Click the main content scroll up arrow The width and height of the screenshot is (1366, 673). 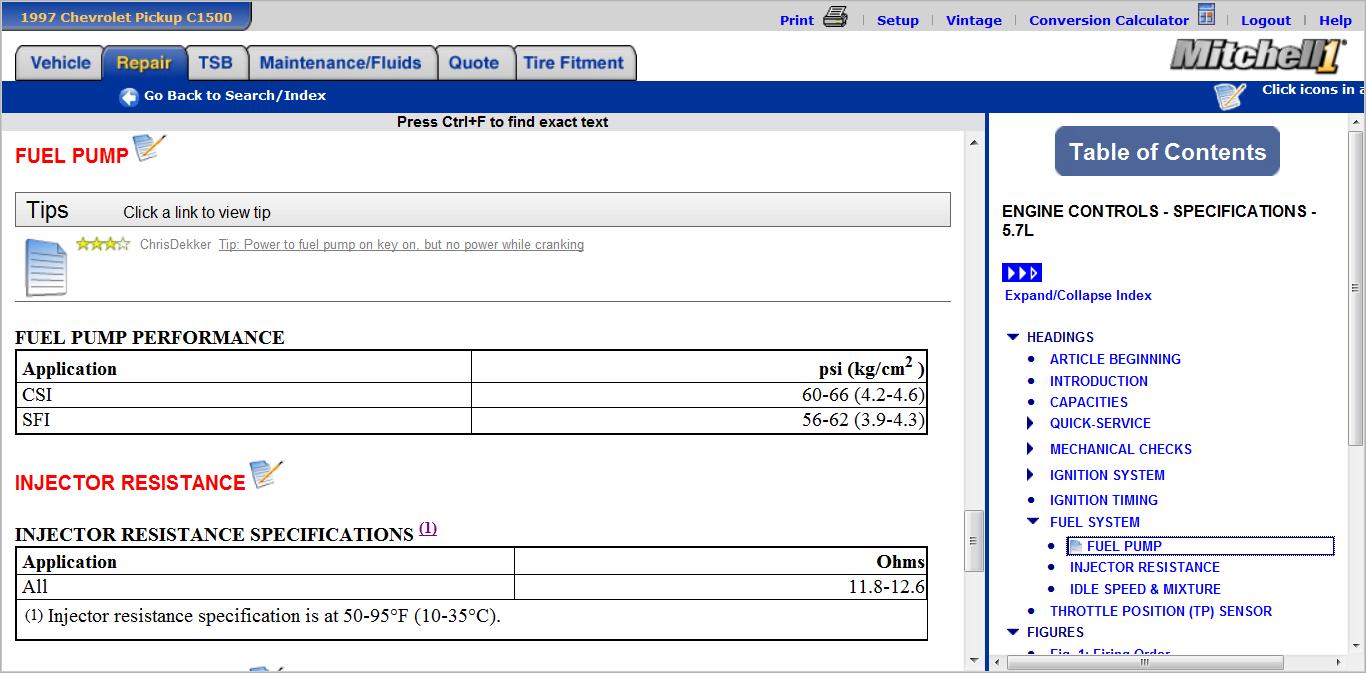coord(975,144)
